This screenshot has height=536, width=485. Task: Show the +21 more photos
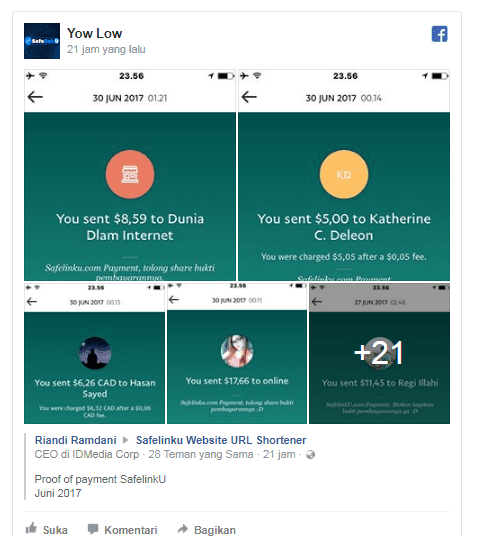tap(379, 353)
